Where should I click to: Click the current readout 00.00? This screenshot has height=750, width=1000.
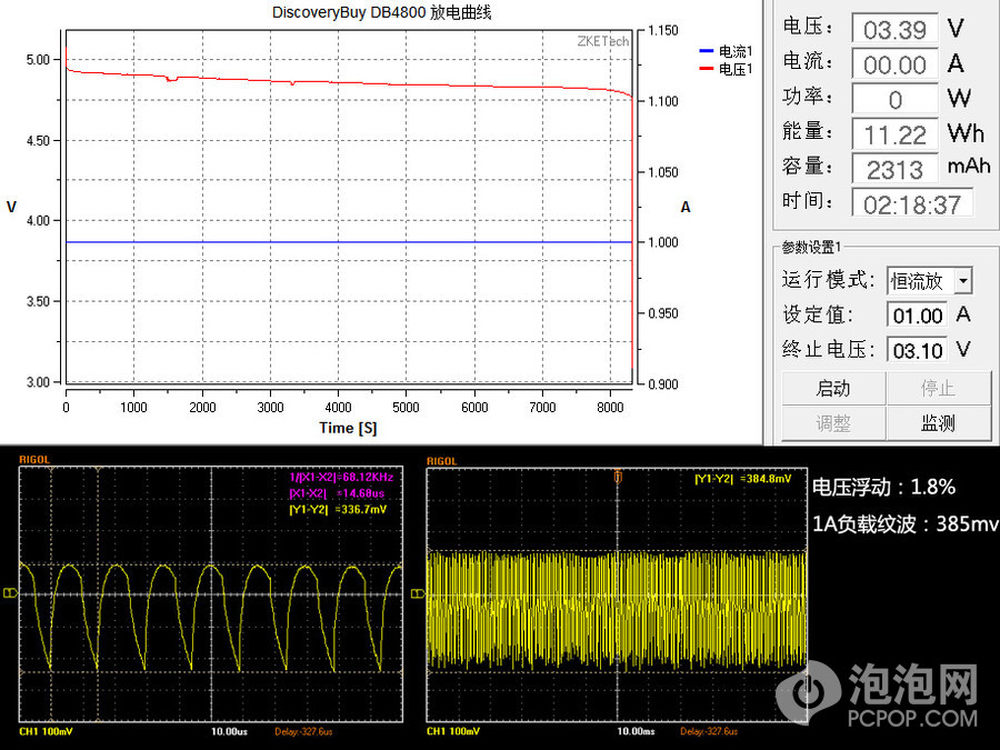895,64
